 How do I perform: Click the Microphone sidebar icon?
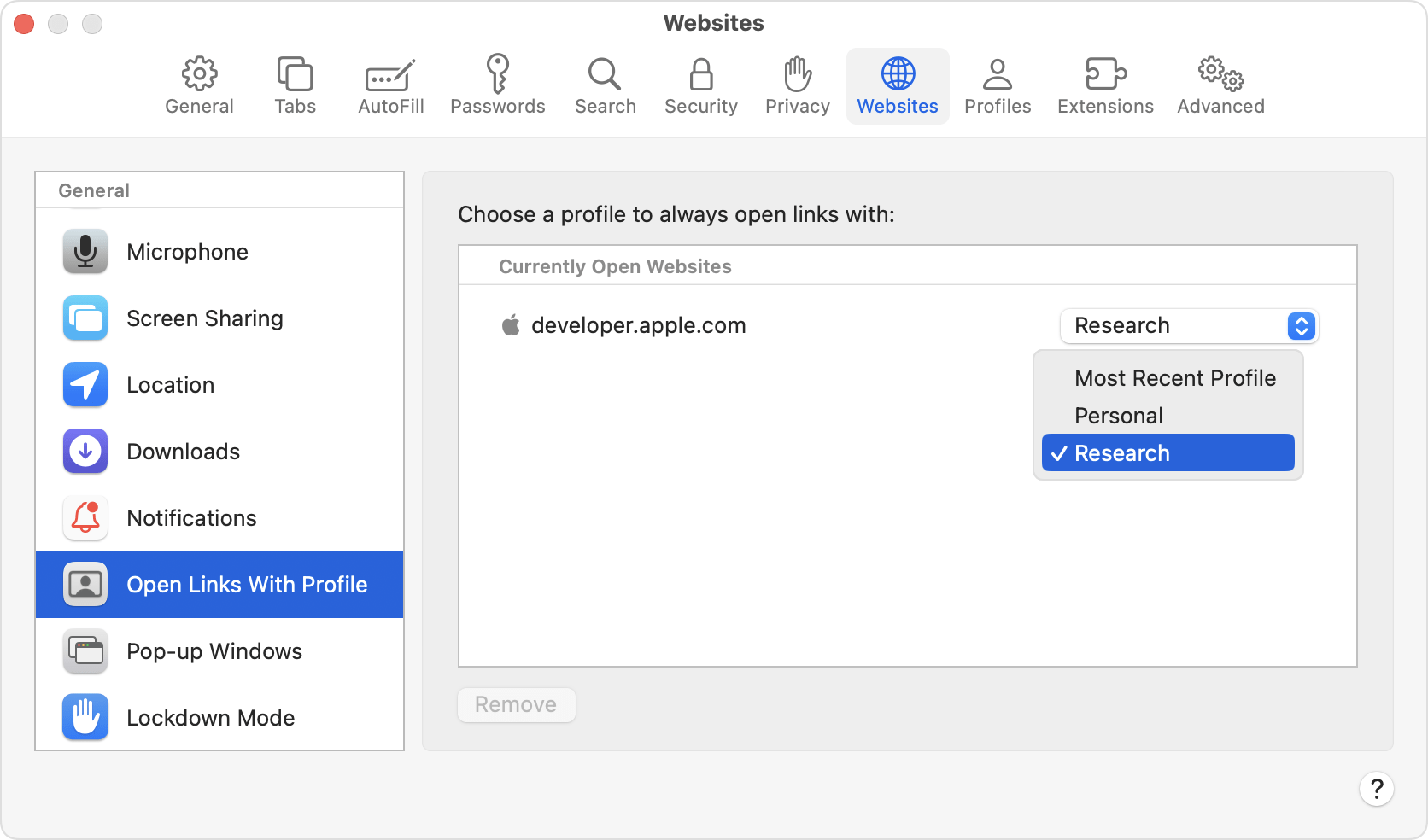85,251
